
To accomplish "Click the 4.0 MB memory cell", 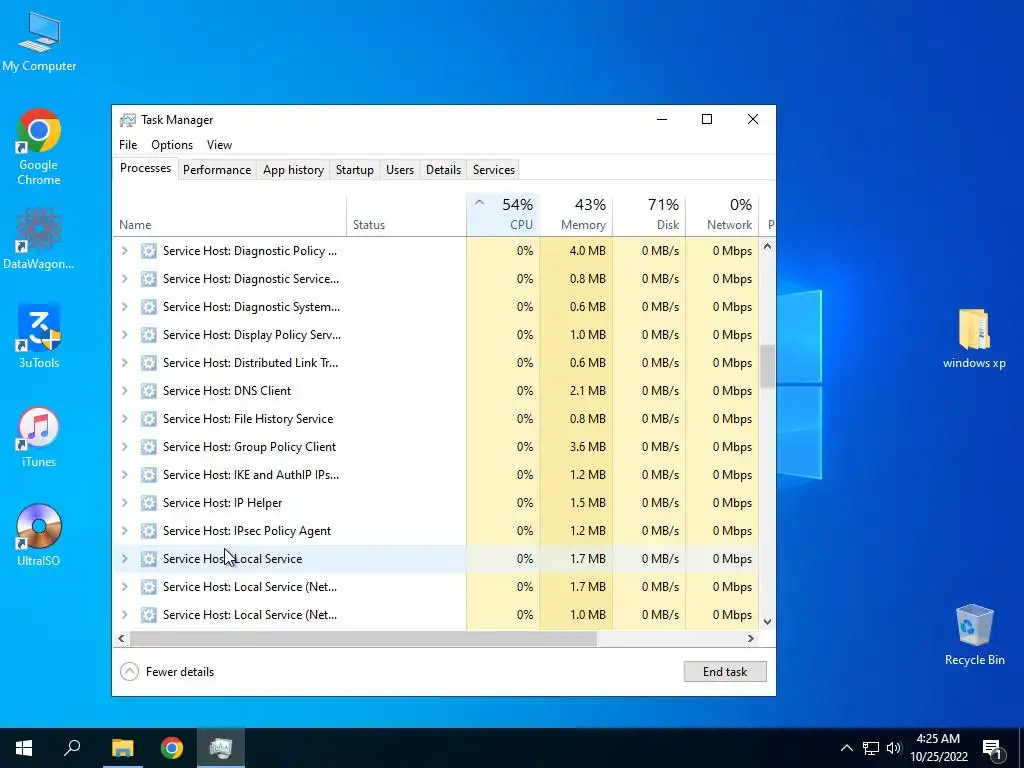I will pyautogui.click(x=577, y=251).
